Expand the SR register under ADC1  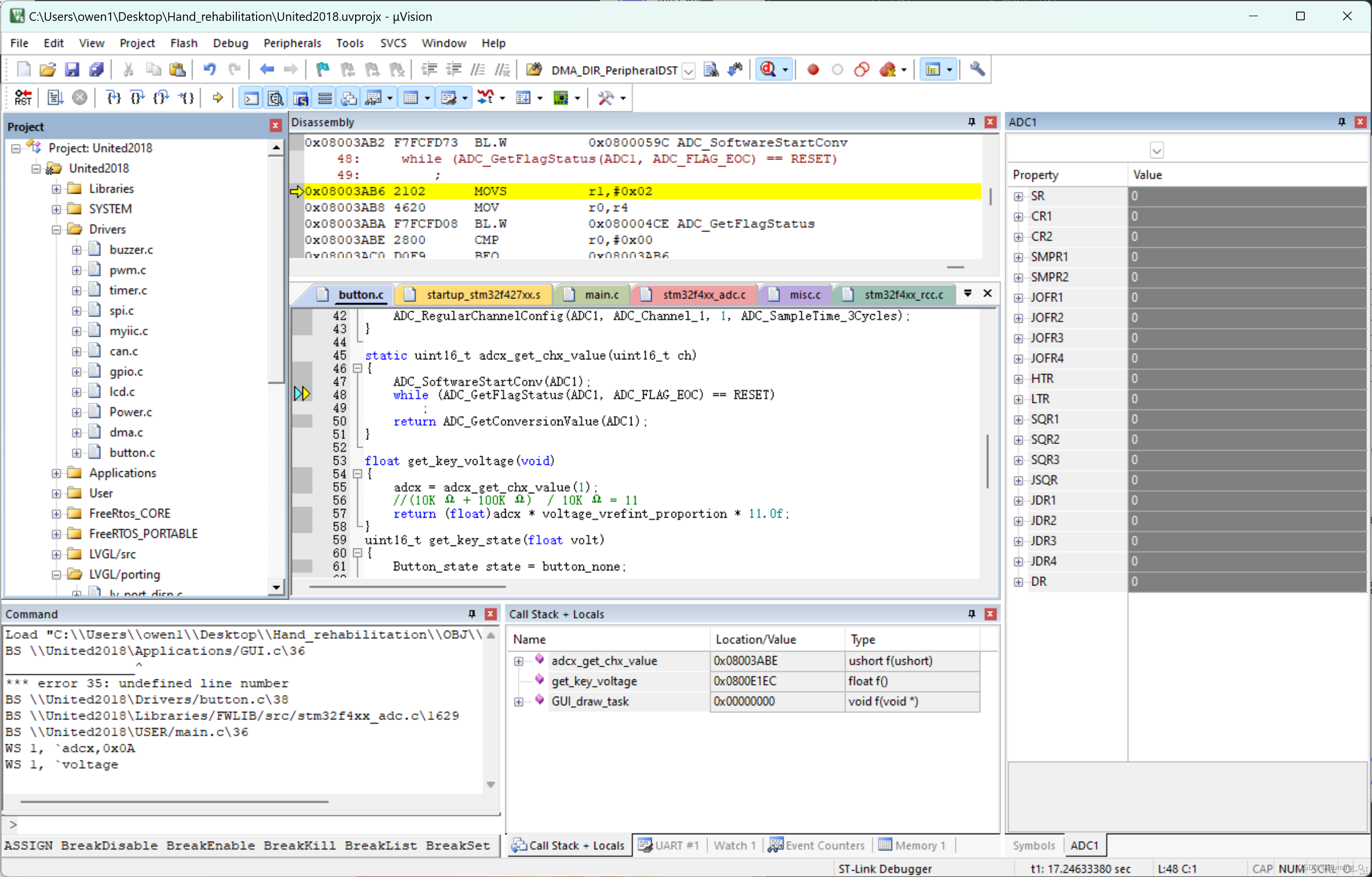pyautogui.click(x=1019, y=196)
